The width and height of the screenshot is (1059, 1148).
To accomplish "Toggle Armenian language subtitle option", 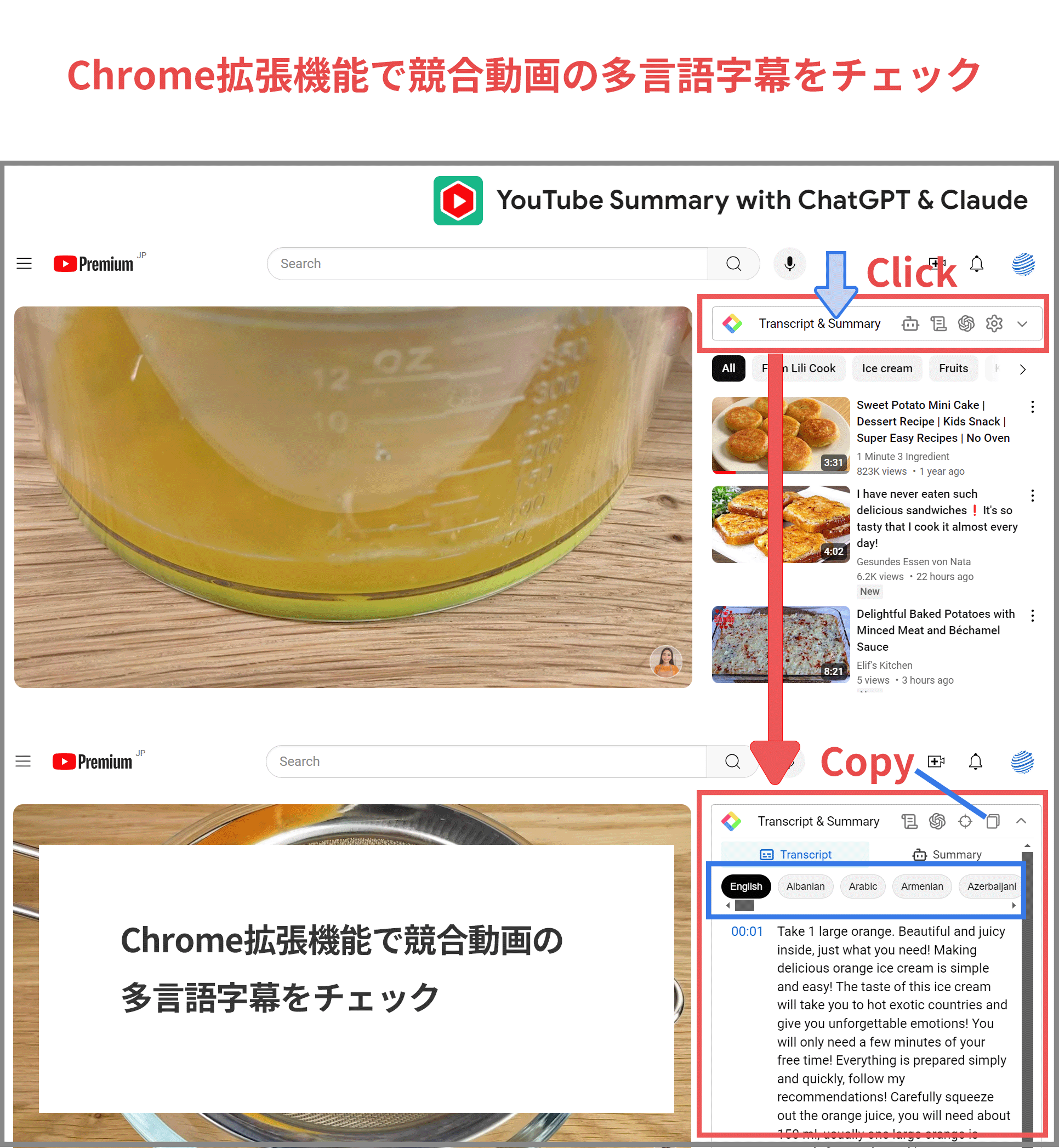I will pyautogui.click(x=921, y=886).
